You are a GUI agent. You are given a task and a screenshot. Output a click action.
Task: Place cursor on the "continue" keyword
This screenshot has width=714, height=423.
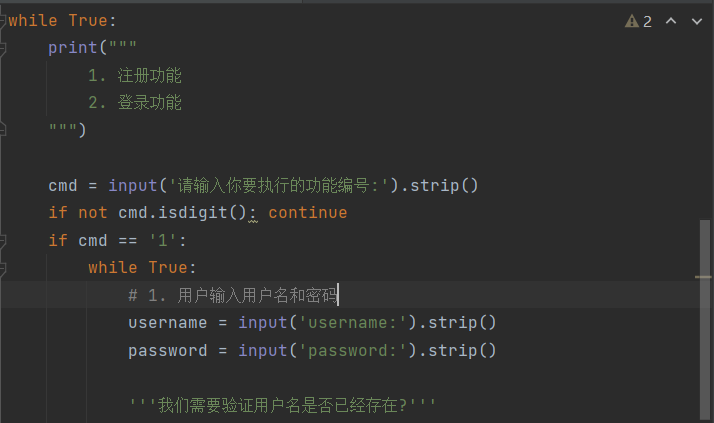click(307, 213)
